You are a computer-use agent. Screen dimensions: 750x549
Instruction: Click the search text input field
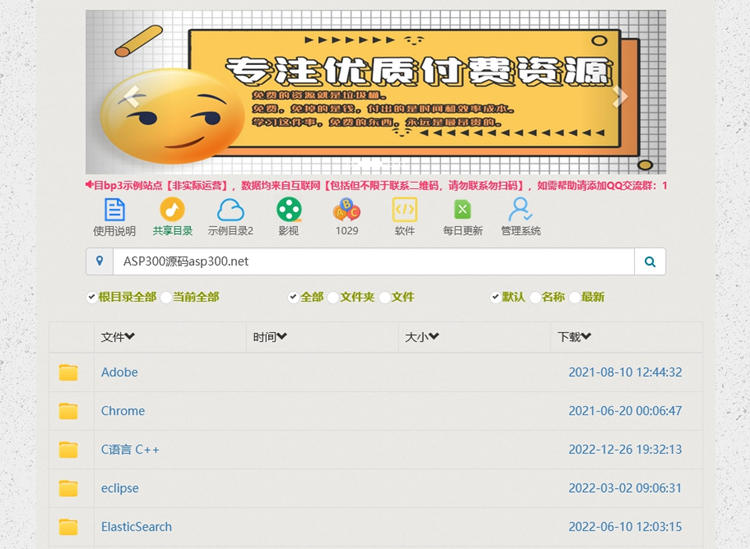click(374, 262)
